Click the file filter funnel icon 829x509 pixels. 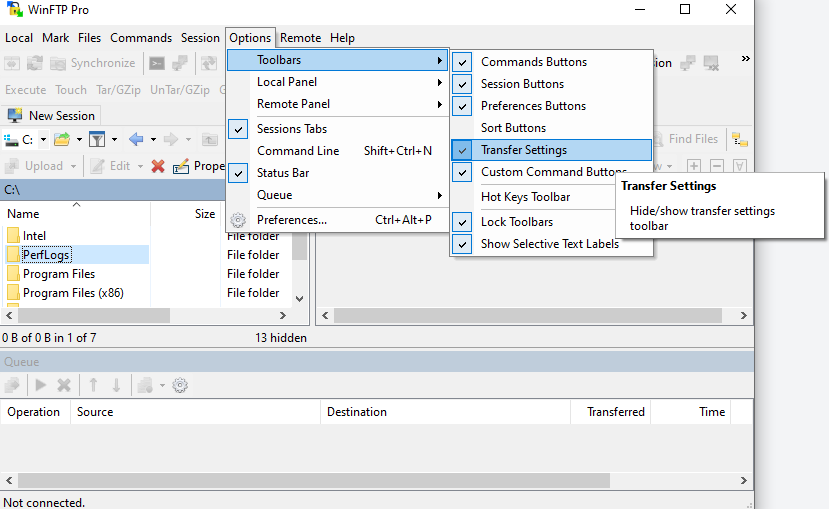[97, 140]
